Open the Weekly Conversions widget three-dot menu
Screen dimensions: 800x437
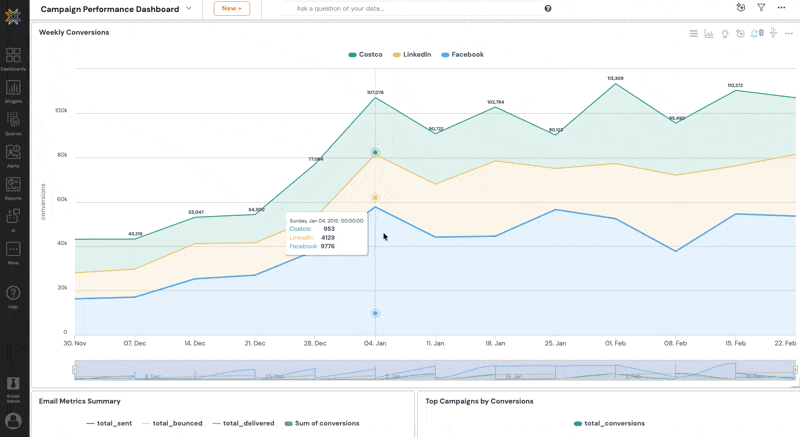click(x=789, y=33)
